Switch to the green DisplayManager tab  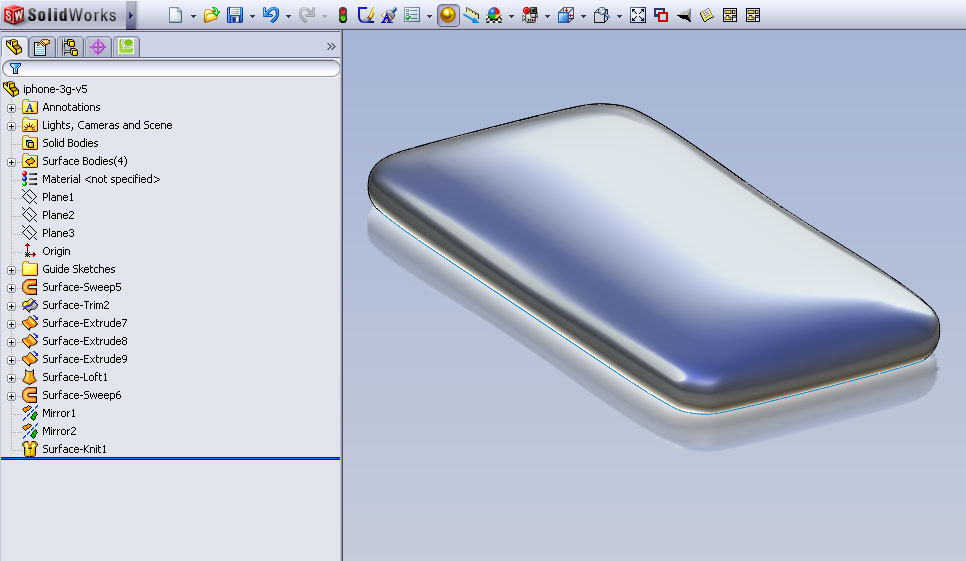126,47
